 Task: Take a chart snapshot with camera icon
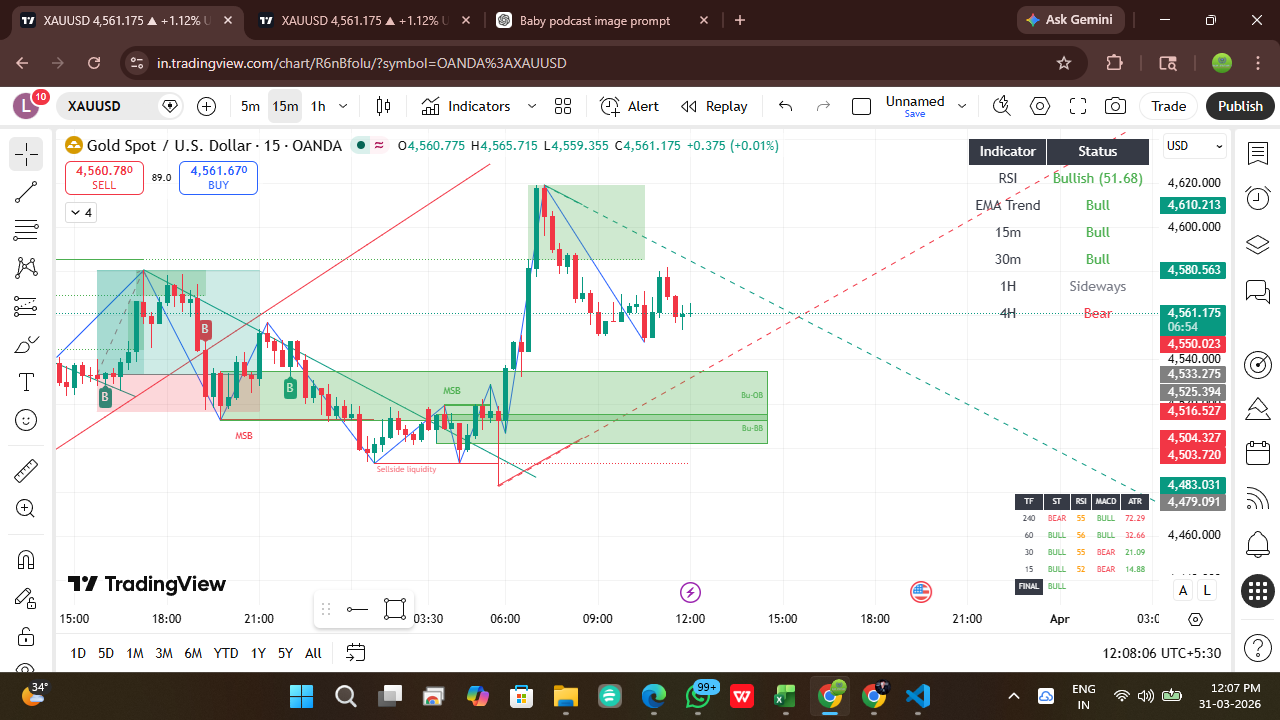pyautogui.click(x=1115, y=106)
